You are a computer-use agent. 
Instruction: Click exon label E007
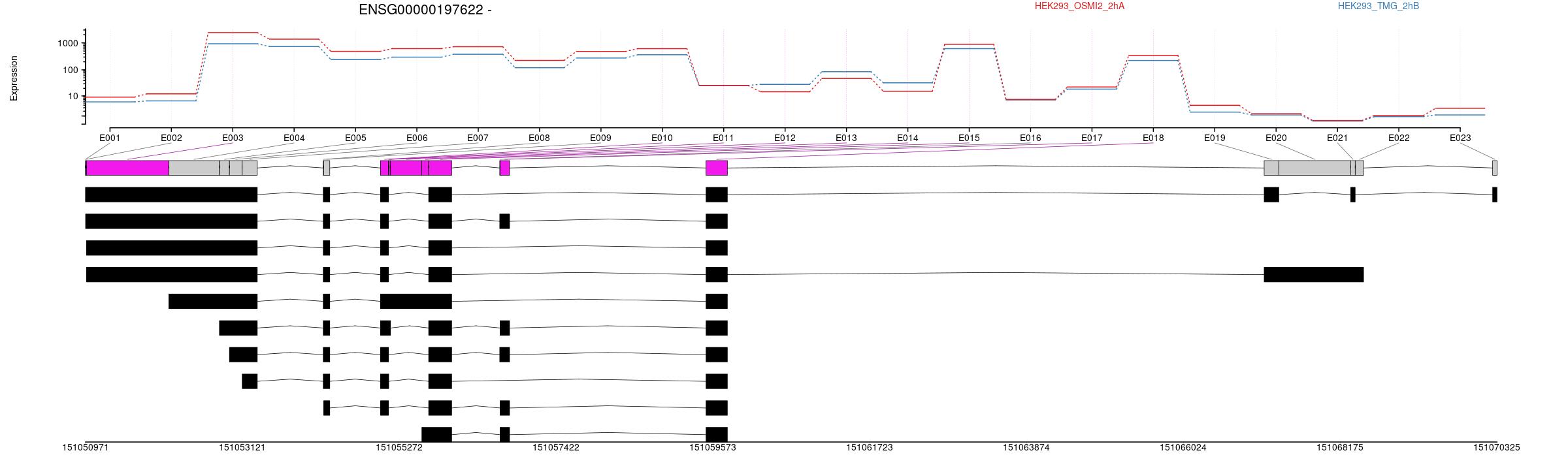pyautogui.click(x=478, y=138)
